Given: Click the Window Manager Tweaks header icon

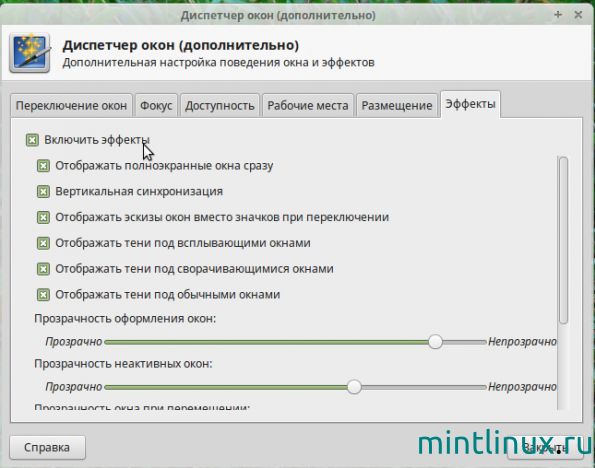Looking at the screenshot, I should [x=30, y=53].
